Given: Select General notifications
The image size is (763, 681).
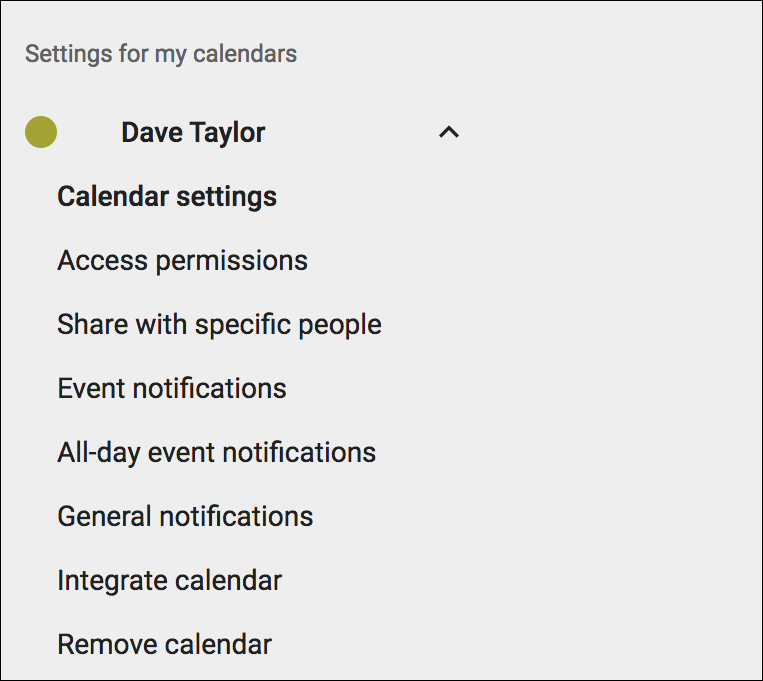Looking at the screenshot, I should tap(185, 517).
